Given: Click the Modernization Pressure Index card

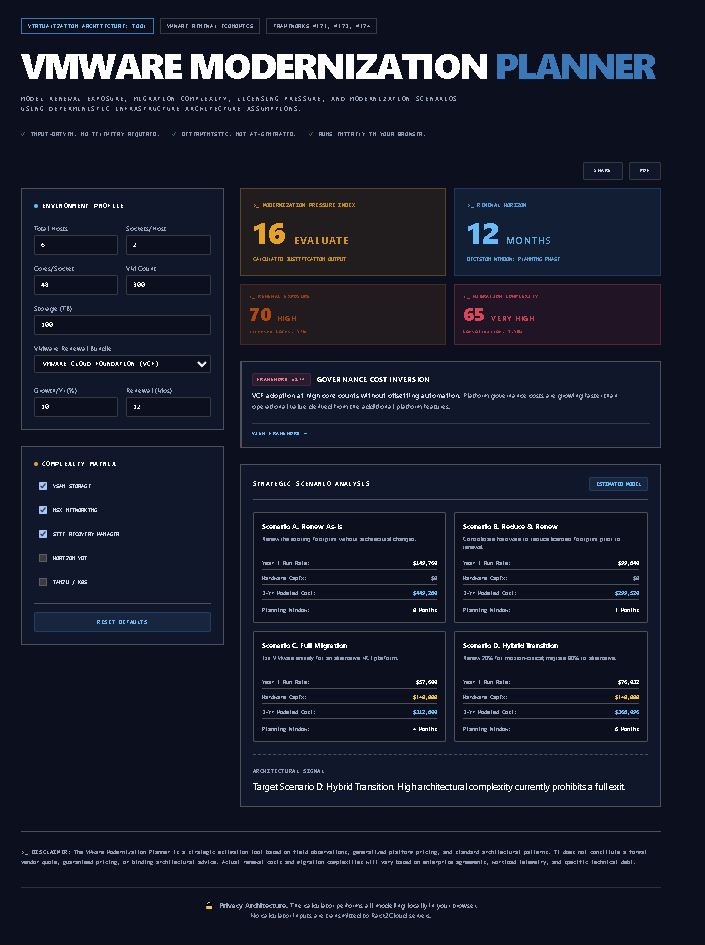Looking at the screenshot, I should [x=343, y=232].
